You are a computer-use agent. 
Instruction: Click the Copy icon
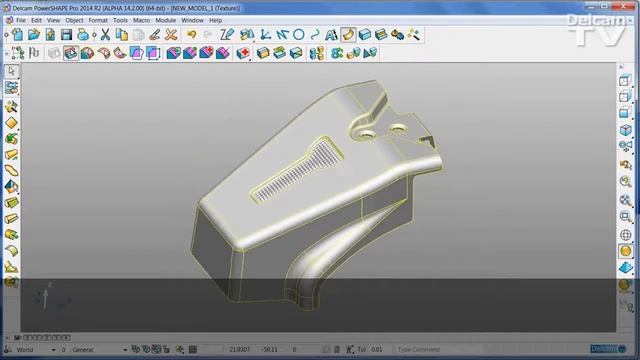coord(122,35)
